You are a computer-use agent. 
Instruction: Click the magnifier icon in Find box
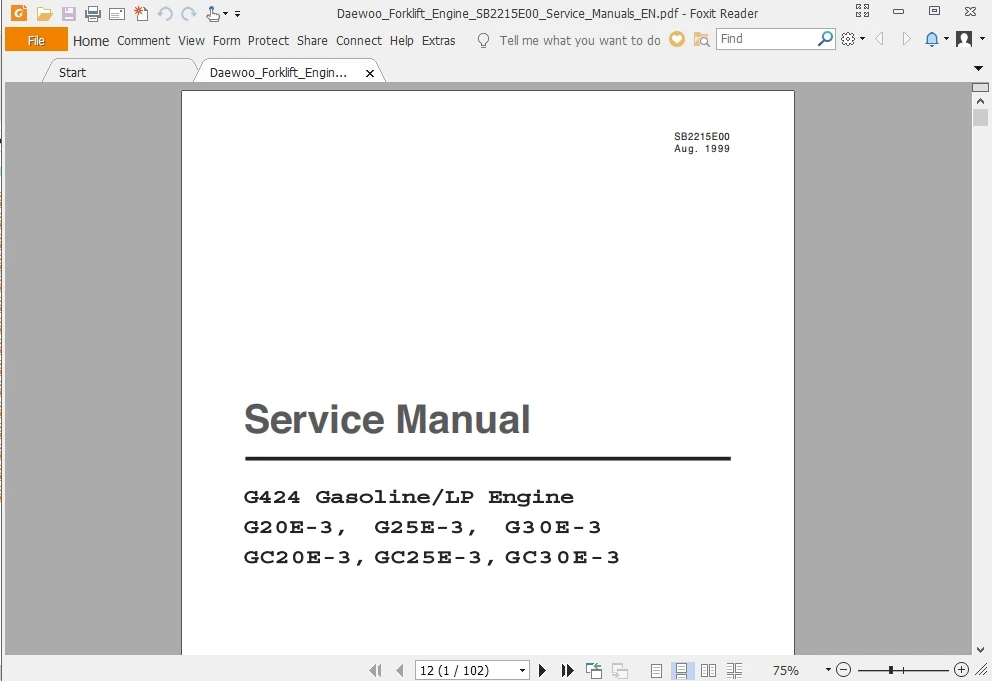click(x=825, y=39)
